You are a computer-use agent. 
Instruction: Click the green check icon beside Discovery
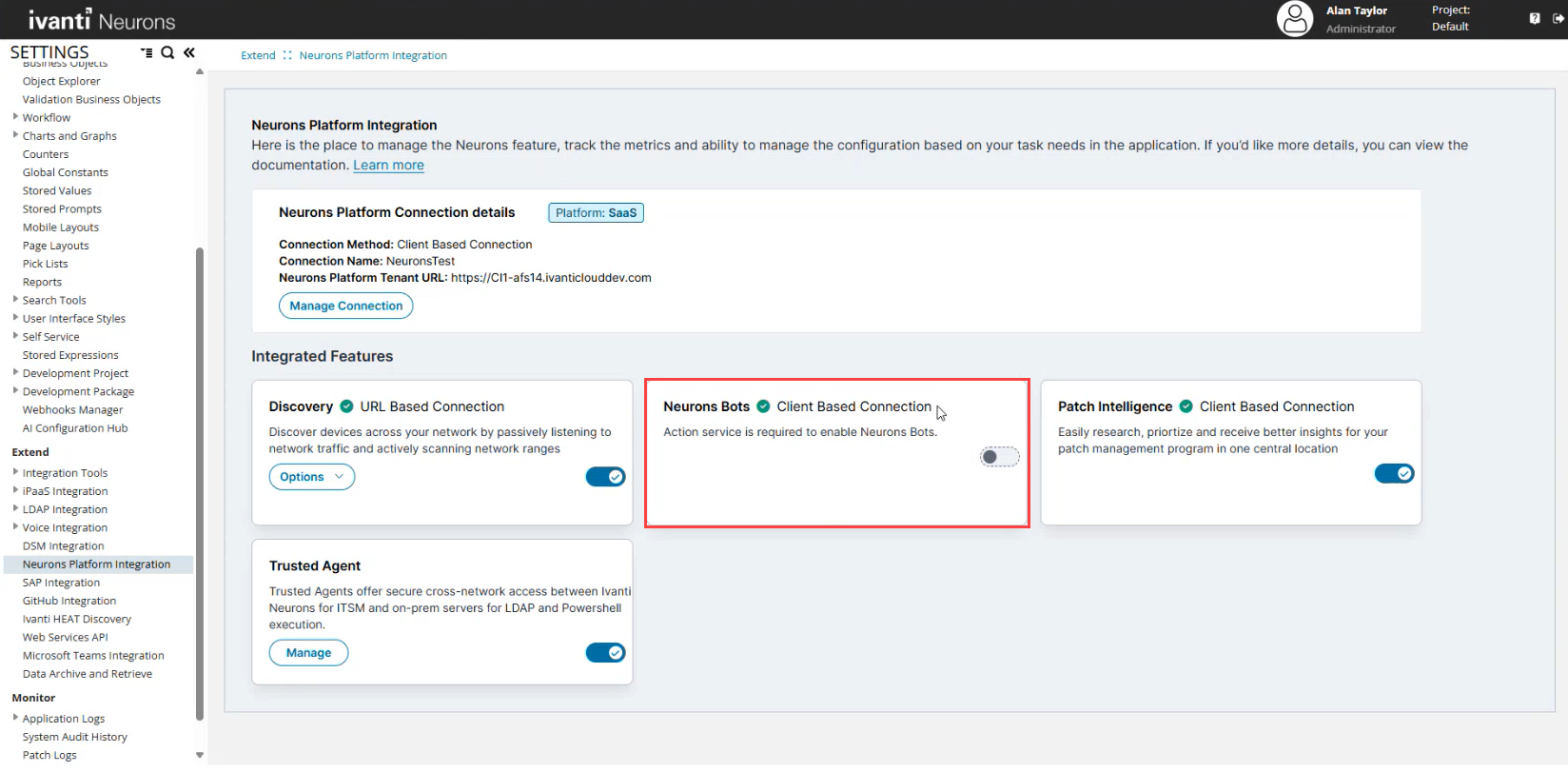(346, 406)
